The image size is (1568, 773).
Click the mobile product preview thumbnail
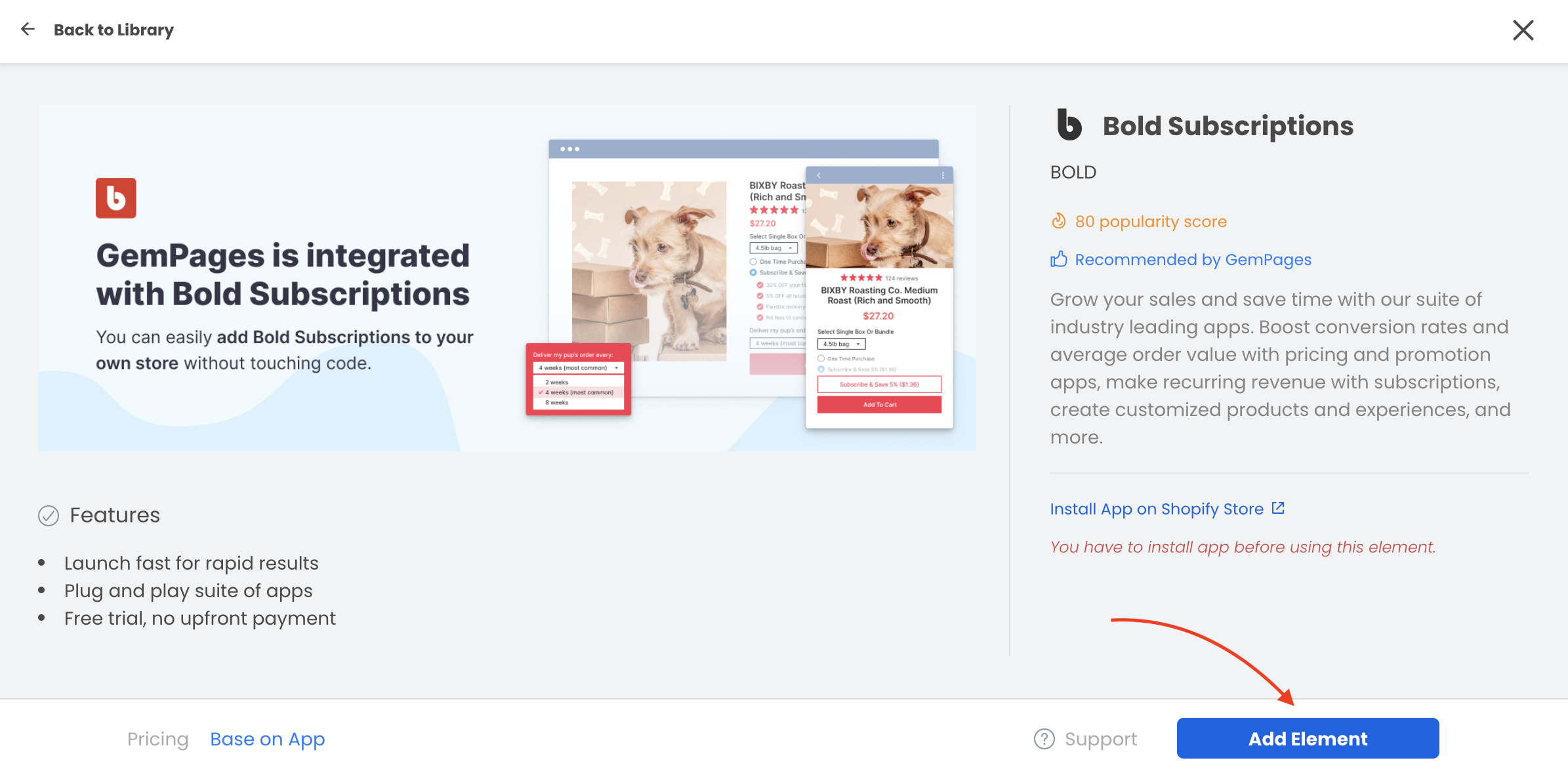click(x=879, y=297)
